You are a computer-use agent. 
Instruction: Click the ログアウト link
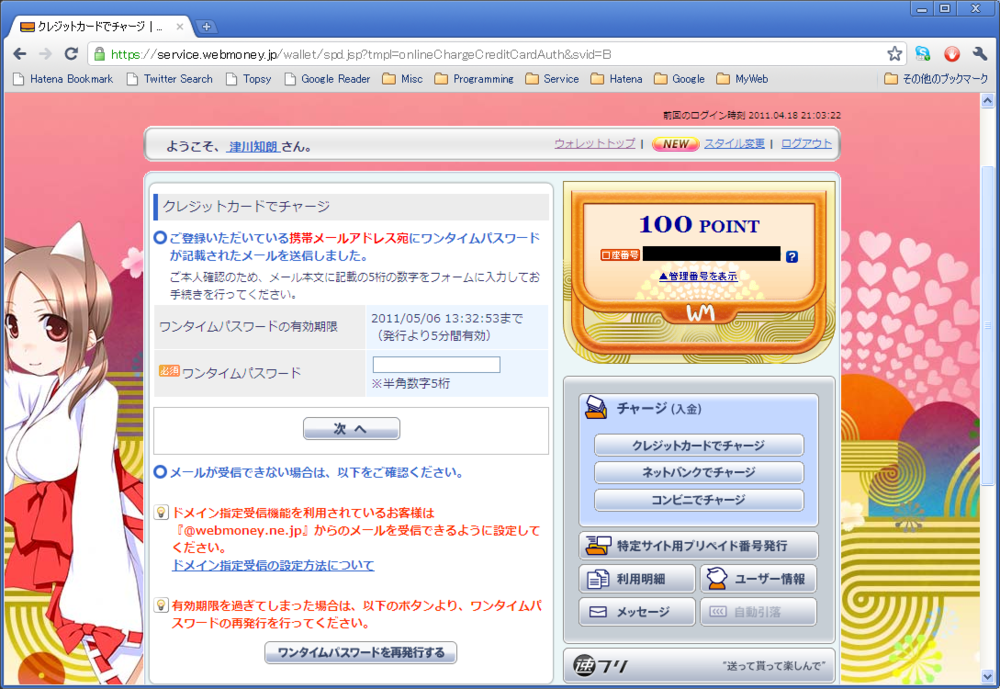806,144
